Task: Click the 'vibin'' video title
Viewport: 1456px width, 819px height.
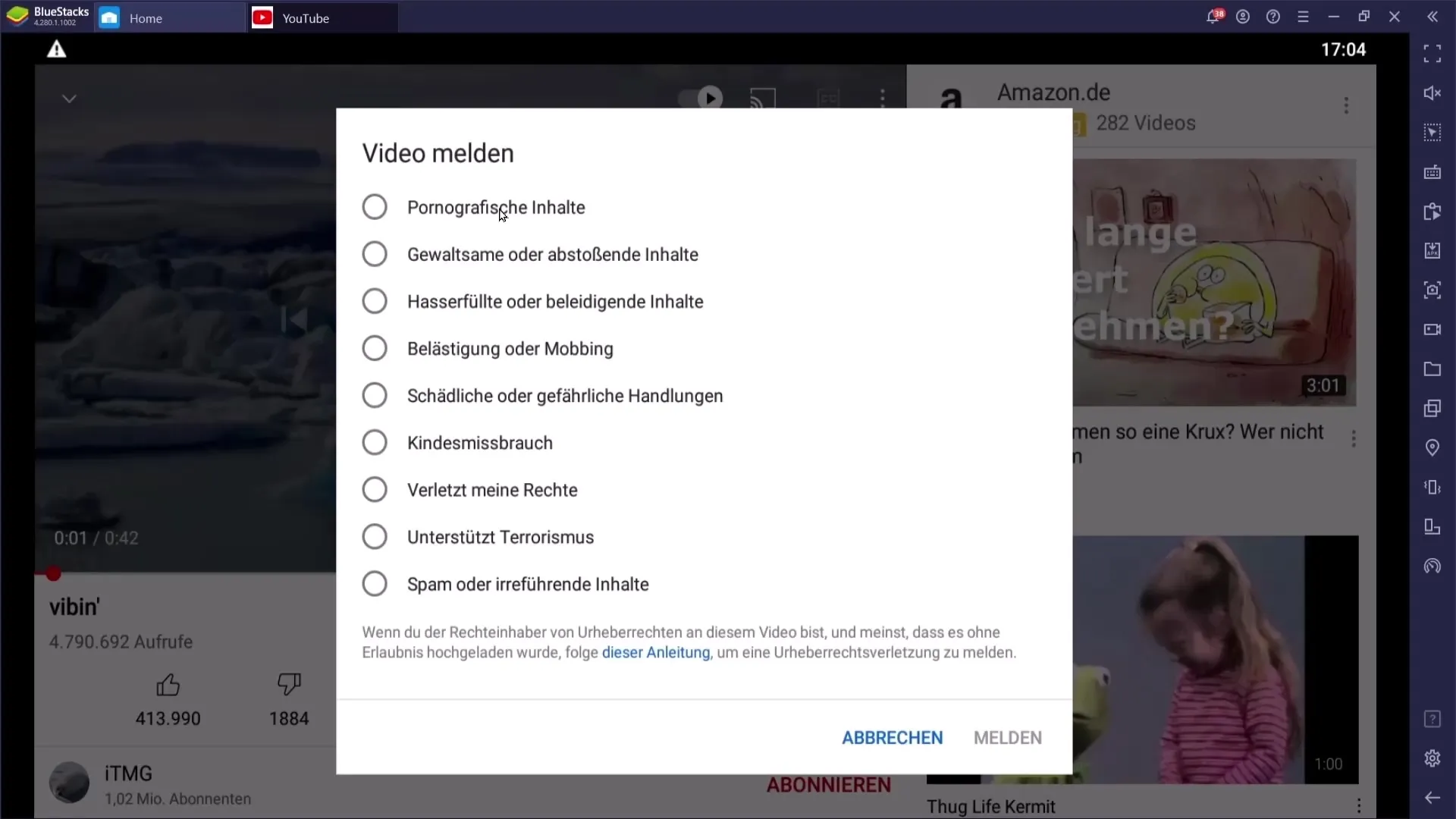Action: [75, 607]
